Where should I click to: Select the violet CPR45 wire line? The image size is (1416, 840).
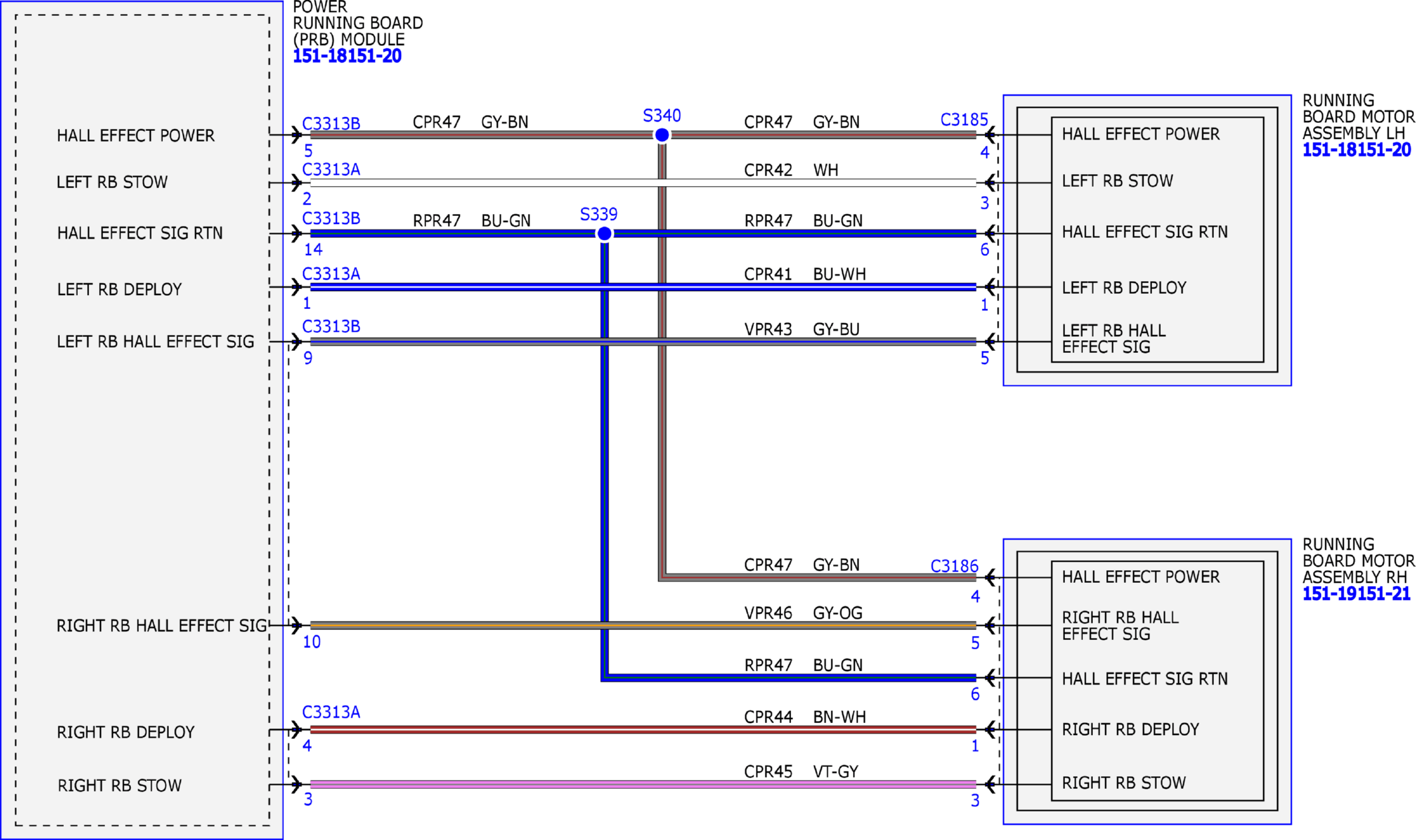pyautogui.click(x=643, y=785)
